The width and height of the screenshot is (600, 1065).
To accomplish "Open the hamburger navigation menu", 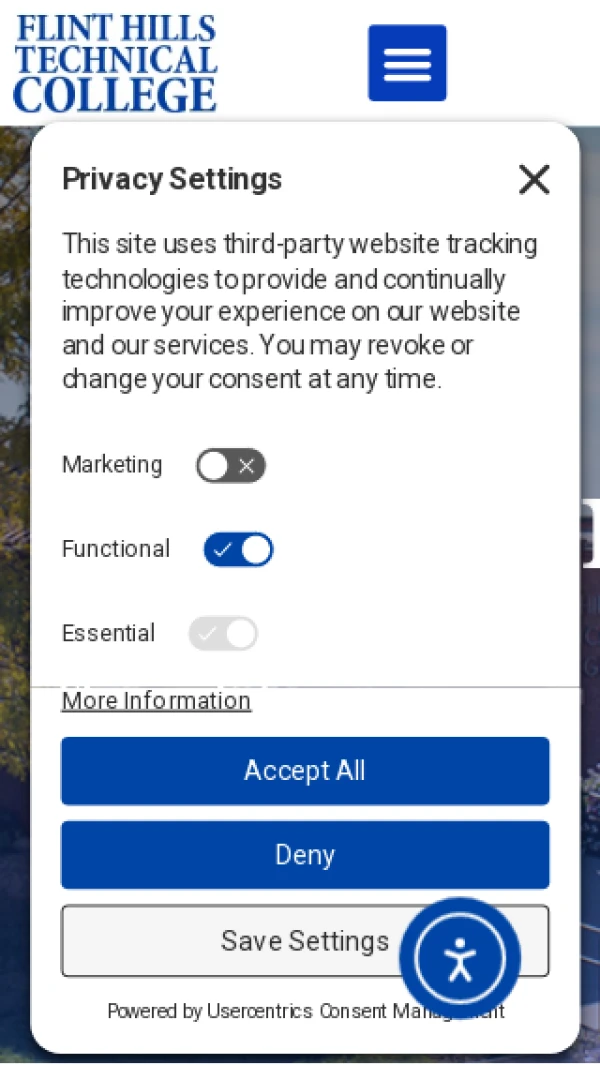I will pyautogui.click(x=407, y=63).
